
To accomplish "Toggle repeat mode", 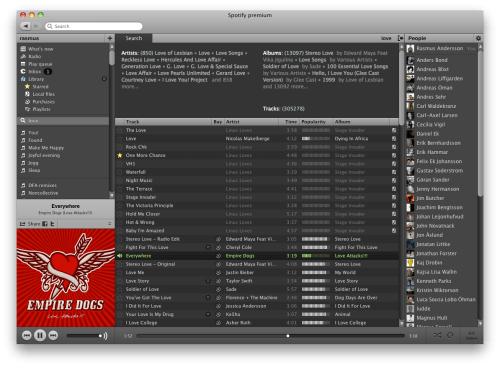I will click(x=450, y=335).
